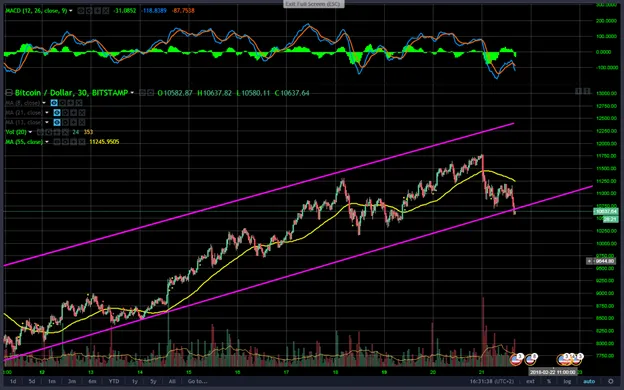Remove MA (55, close) using its X icon
The height and width of the screenshot is (390, 624).
[82, 142]
